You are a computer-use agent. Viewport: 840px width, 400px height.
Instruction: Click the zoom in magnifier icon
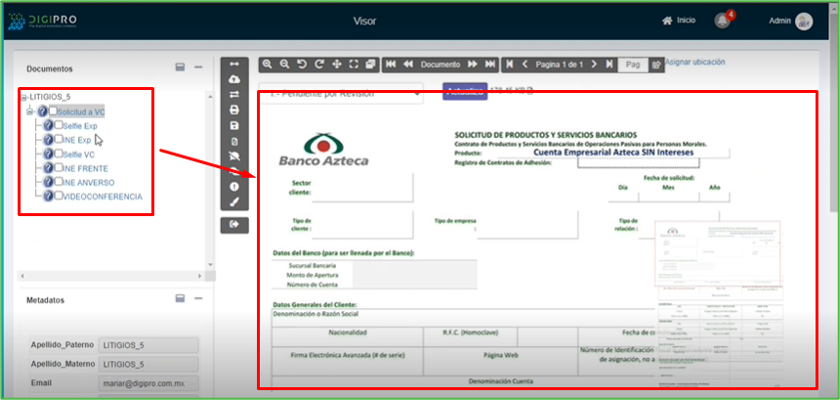(268, 64)
